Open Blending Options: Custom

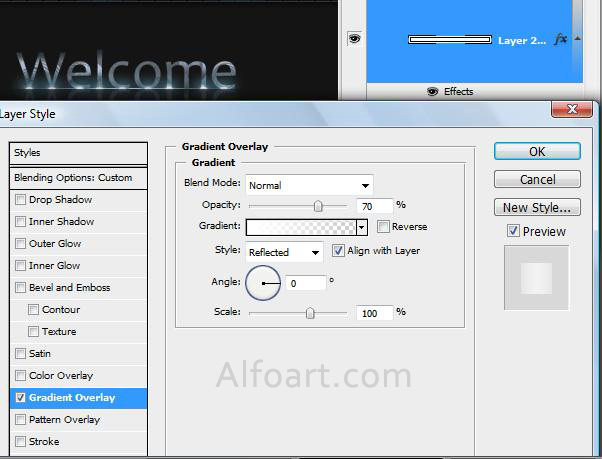pos(78,178)
